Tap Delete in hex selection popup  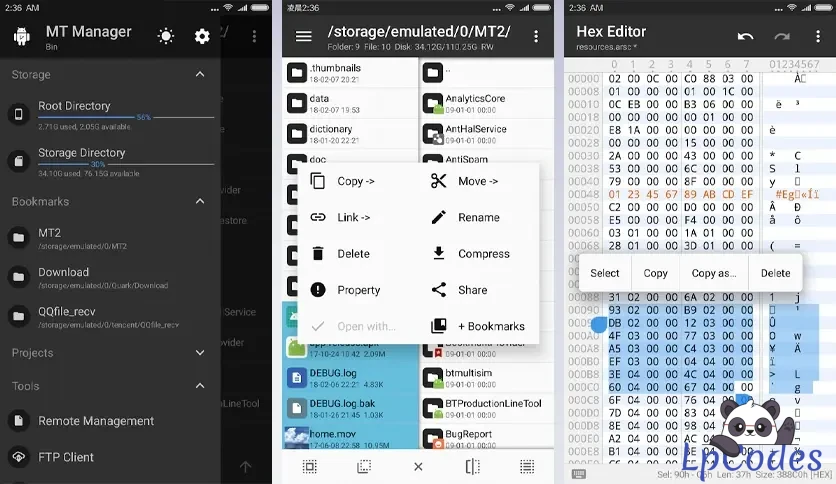coord(775,273)
